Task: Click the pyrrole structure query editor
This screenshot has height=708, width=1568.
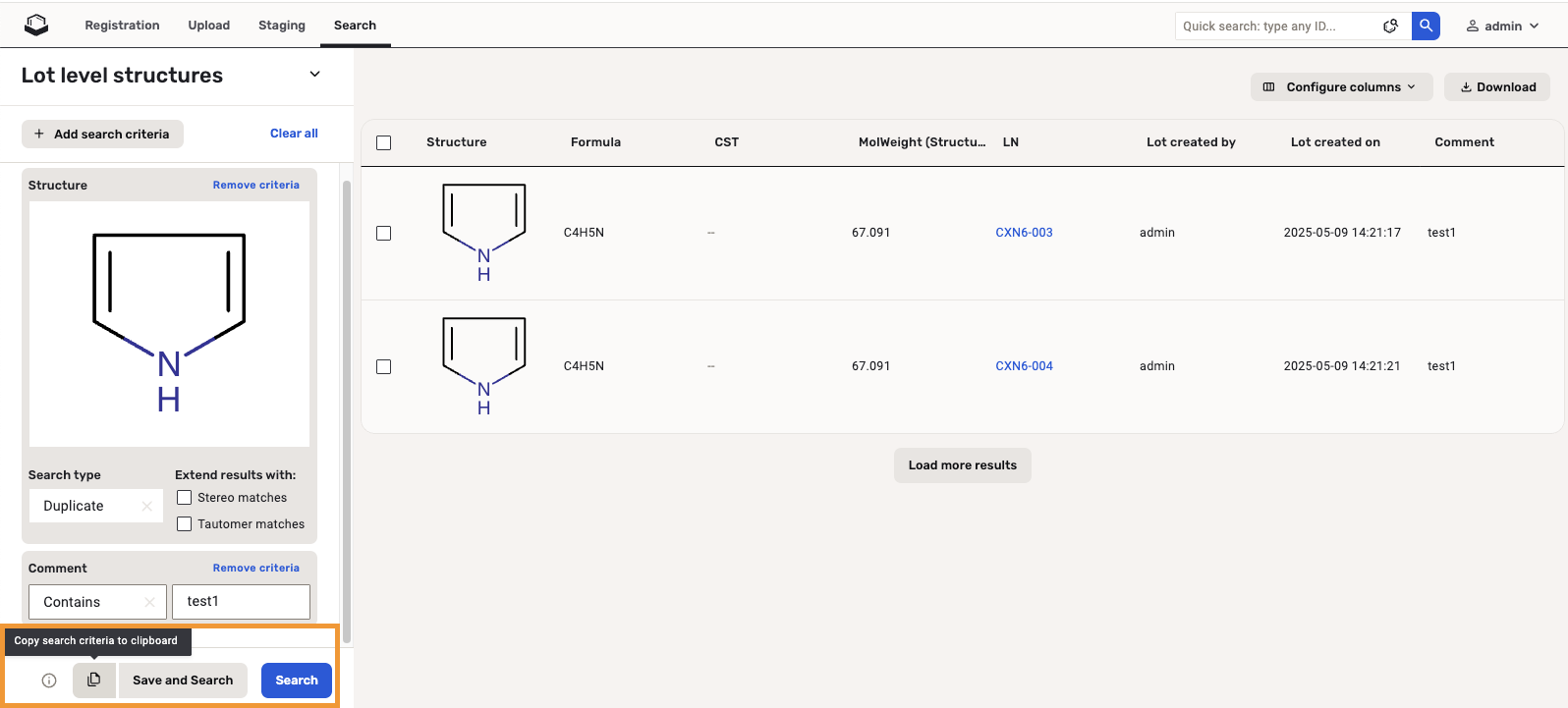Action: 169,324
